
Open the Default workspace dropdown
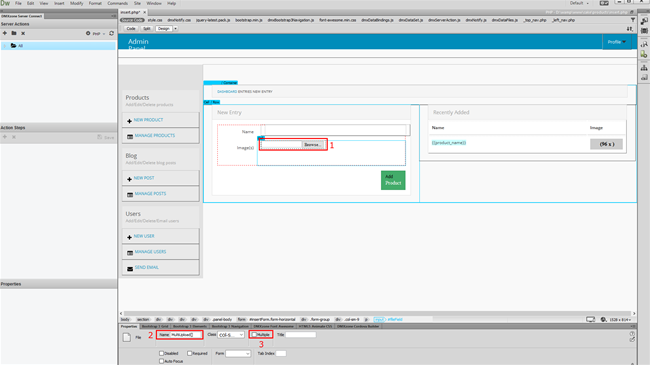tap(579, 3)
